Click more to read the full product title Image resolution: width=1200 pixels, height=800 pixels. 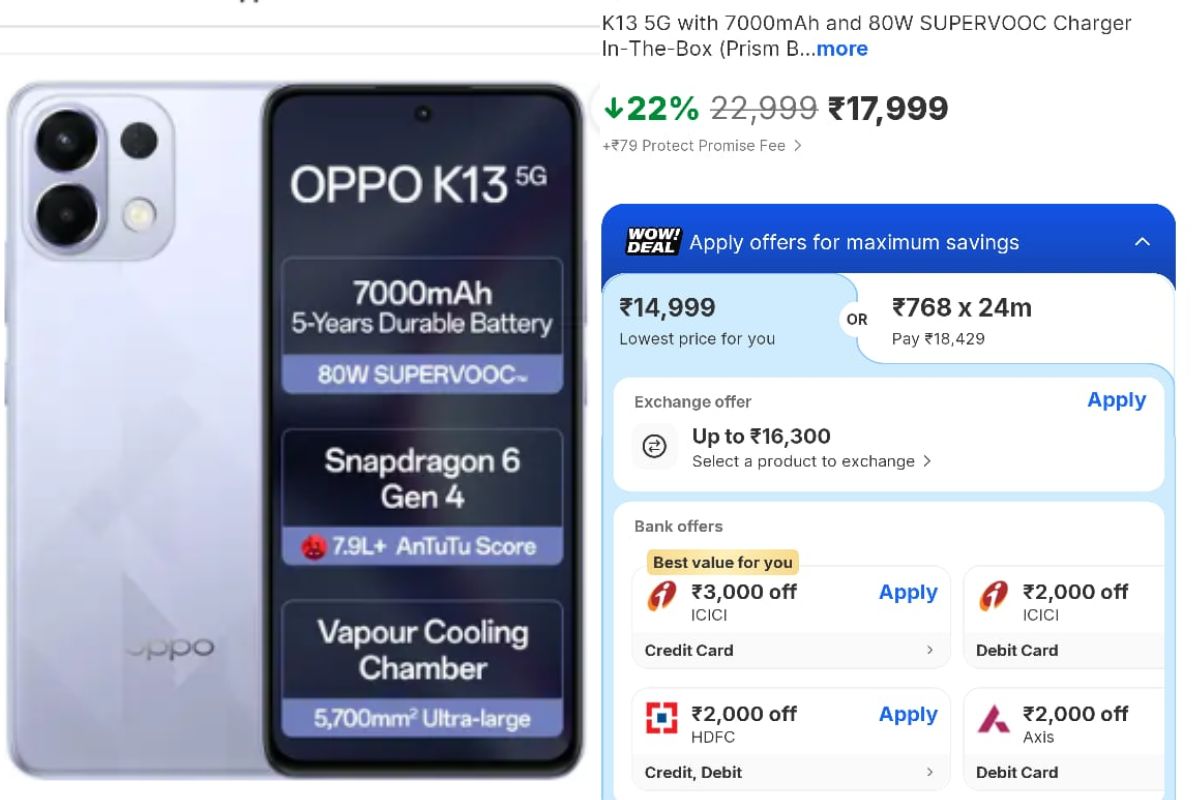point(843,48)
